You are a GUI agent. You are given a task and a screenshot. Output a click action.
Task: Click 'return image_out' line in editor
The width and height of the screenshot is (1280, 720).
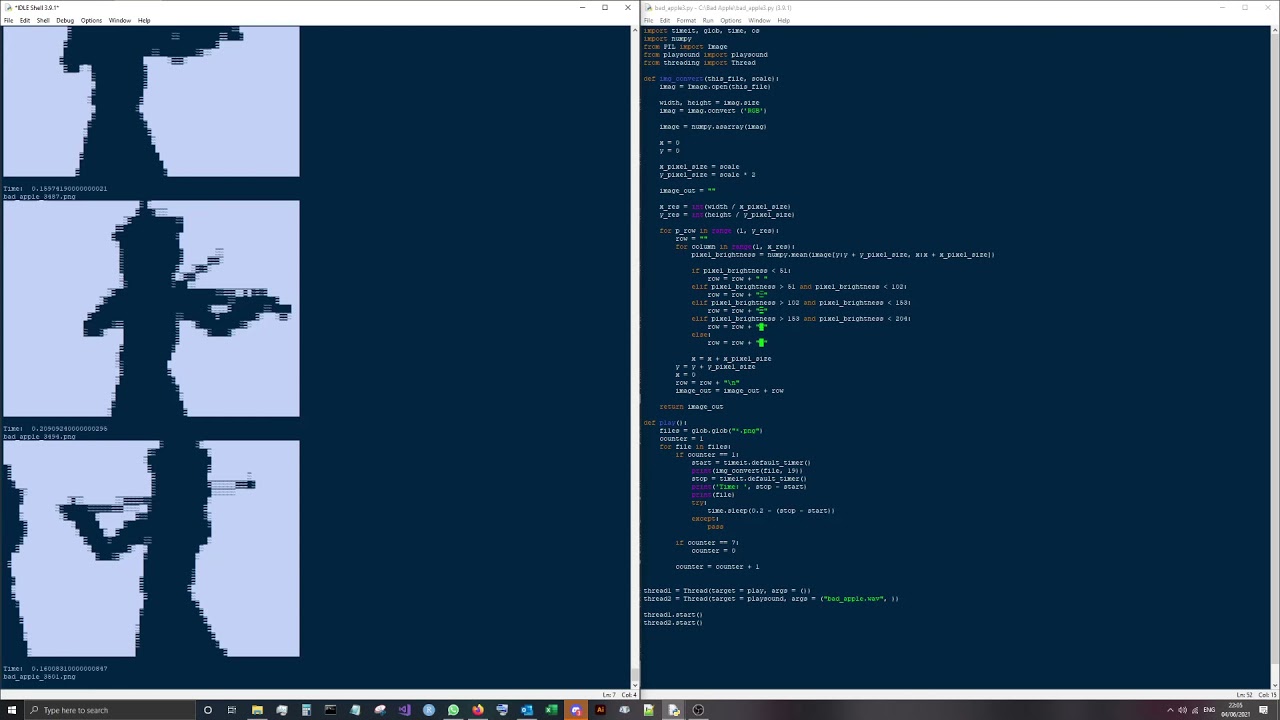691,407
